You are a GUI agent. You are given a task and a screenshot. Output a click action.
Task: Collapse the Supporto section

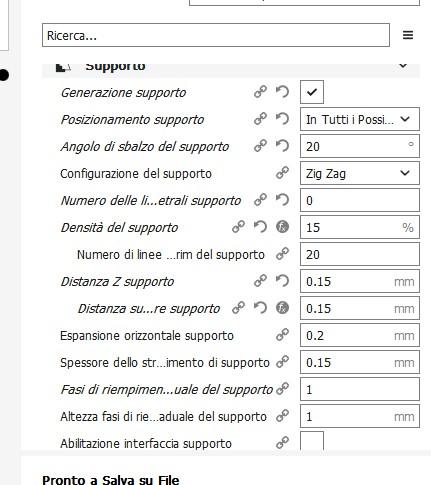[403, 66]
